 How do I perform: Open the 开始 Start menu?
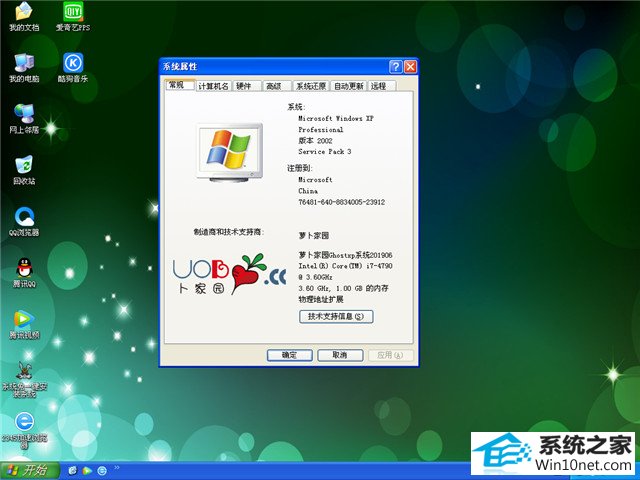(x=29, y=471)
